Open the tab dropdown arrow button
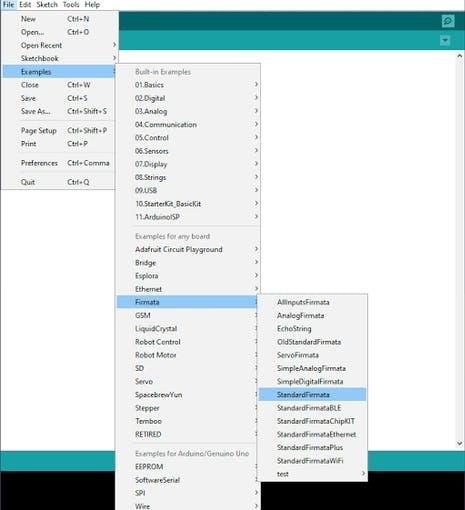 (x=445, y=41)
